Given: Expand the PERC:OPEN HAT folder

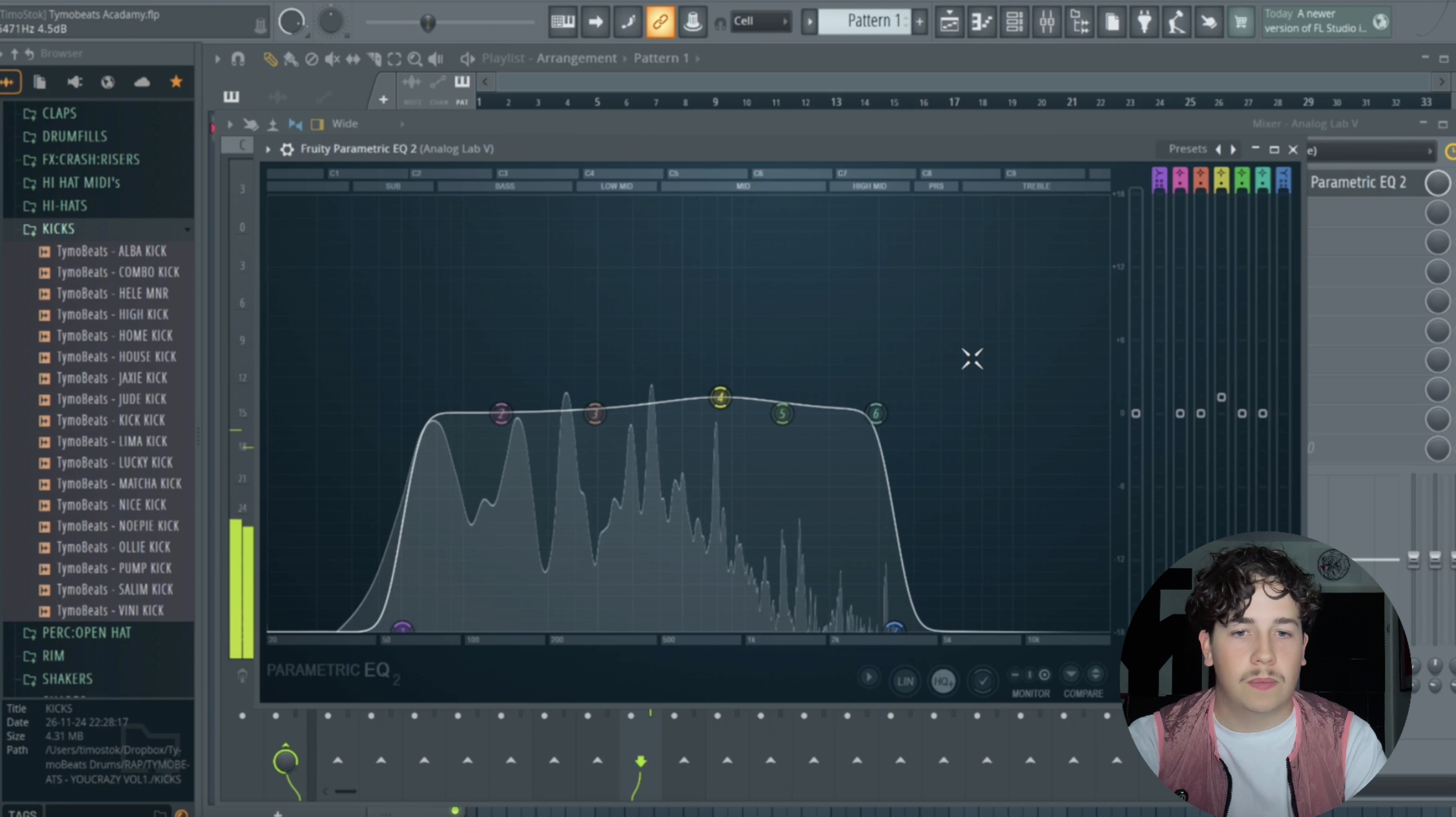Looking at the screenshot, I should [x=86, y=634].
